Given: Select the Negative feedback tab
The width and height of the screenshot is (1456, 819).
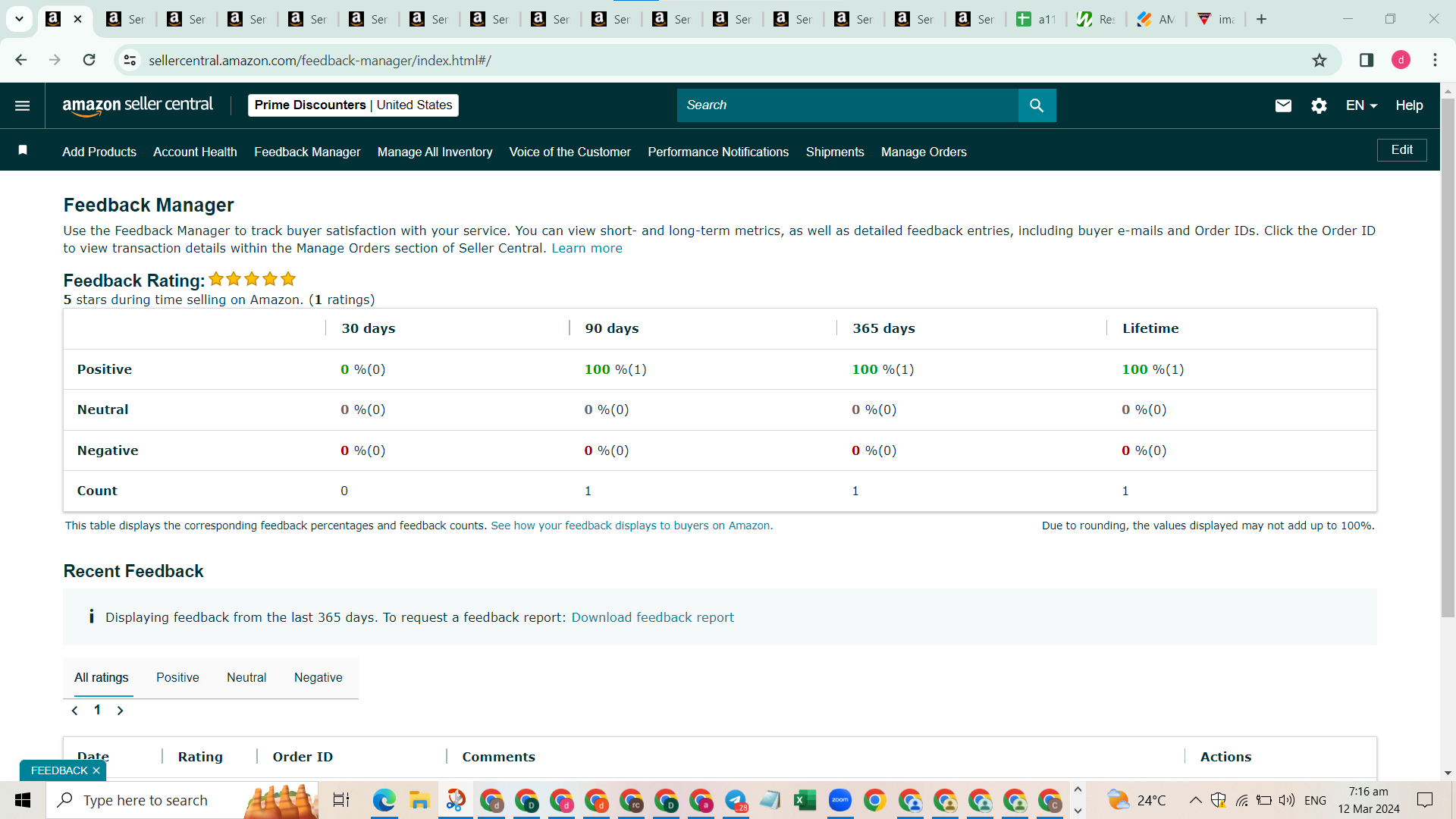Looking at the screenshot, I should click(x=318, y=677).
